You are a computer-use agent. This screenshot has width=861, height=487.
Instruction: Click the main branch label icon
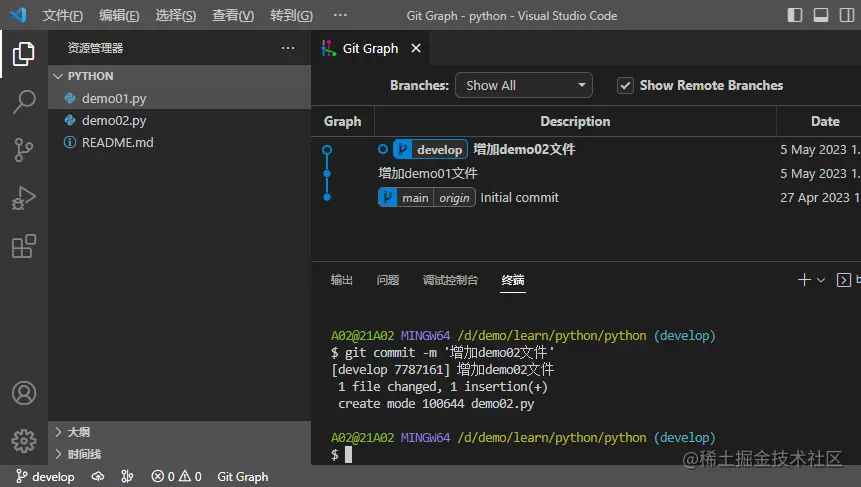click(x=388, y=198)
